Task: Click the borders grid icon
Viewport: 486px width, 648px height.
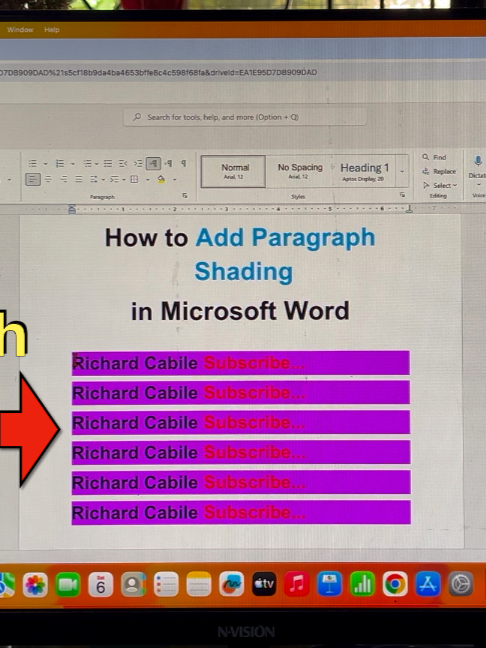Action: pyautogui.click(x=134, y=179)
